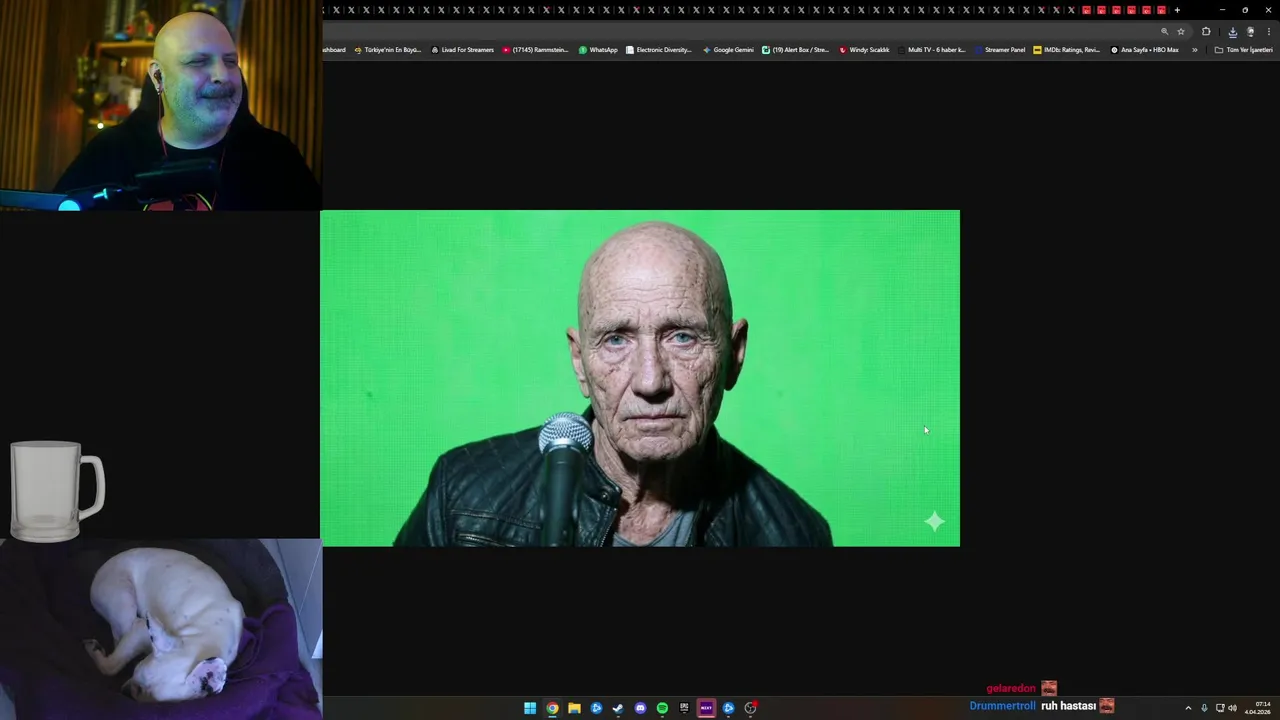
Task: Open the purple NEXT app in taskbar
Action: tap(706, 708)
